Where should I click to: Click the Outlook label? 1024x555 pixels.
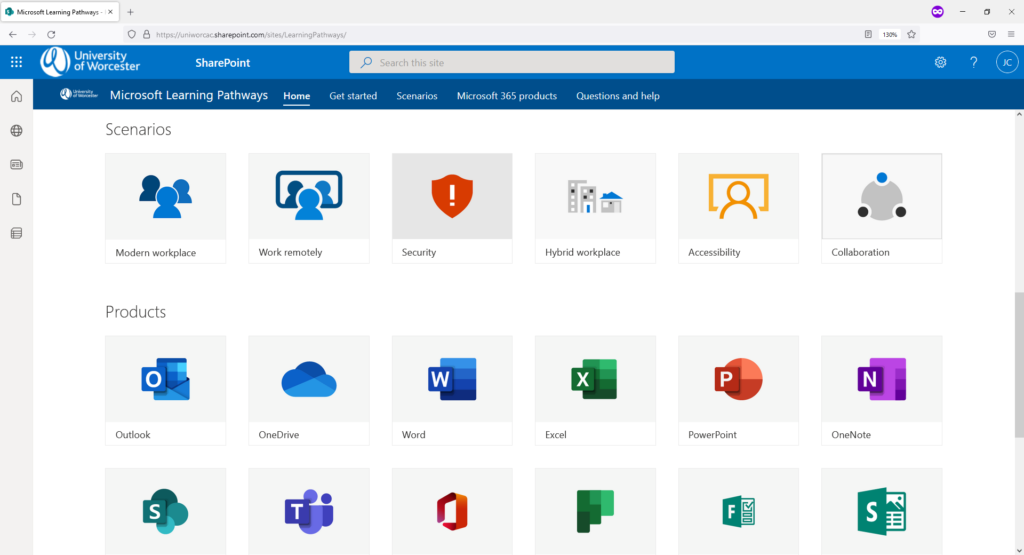pos(133,435)
